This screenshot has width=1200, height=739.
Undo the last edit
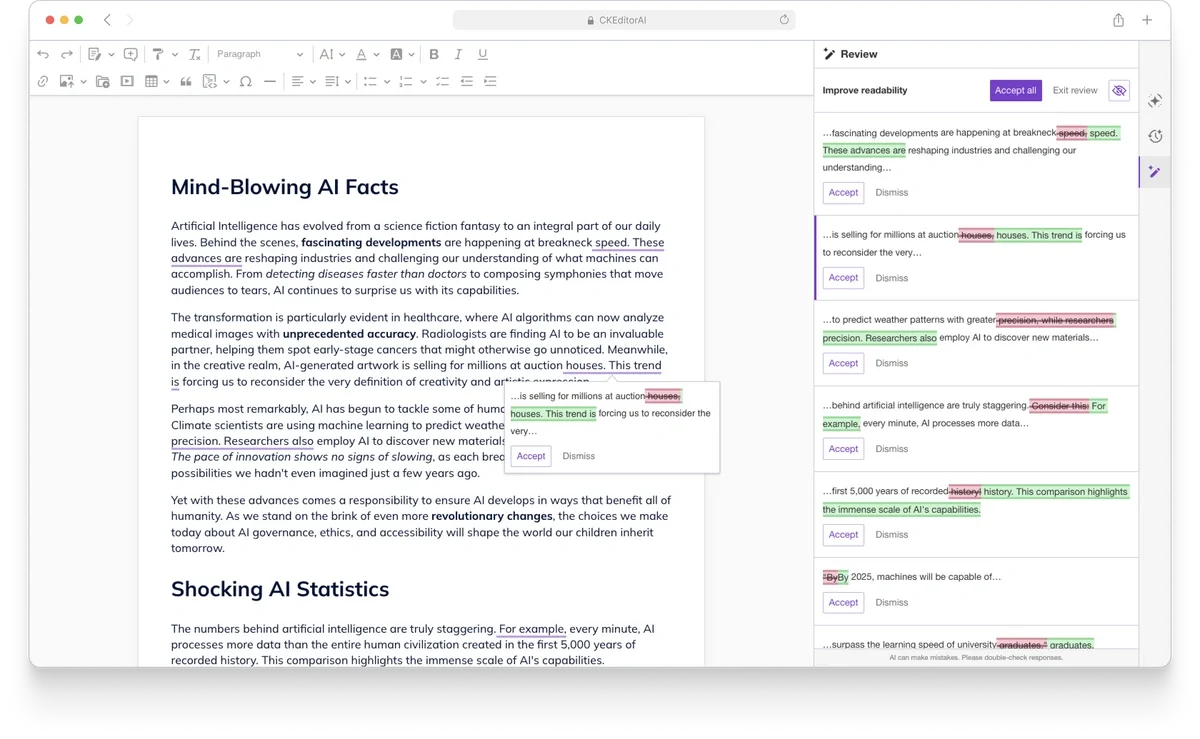coord(43,54)
